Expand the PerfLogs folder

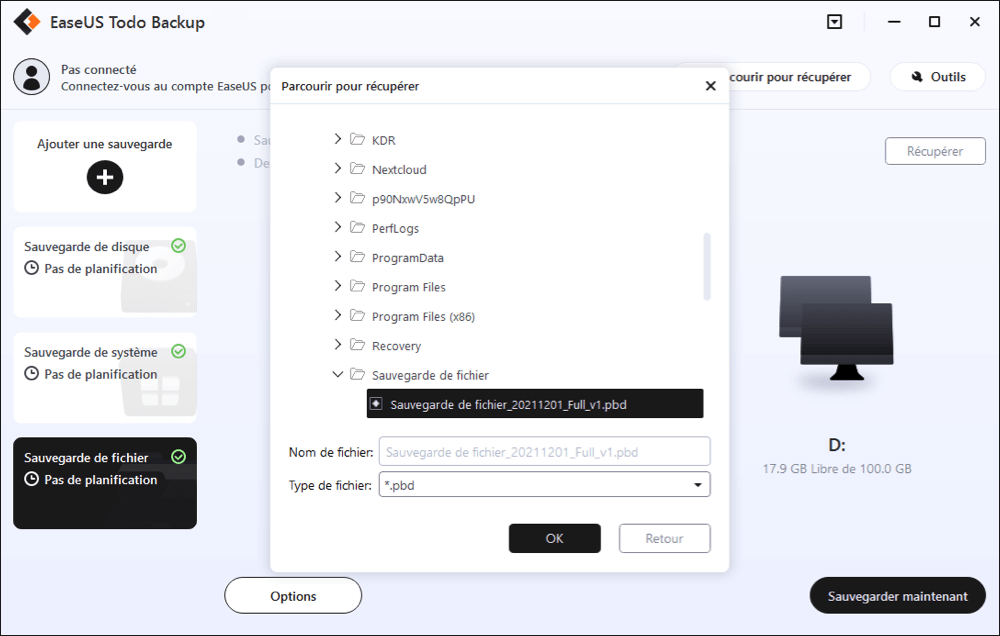point(337,227)
